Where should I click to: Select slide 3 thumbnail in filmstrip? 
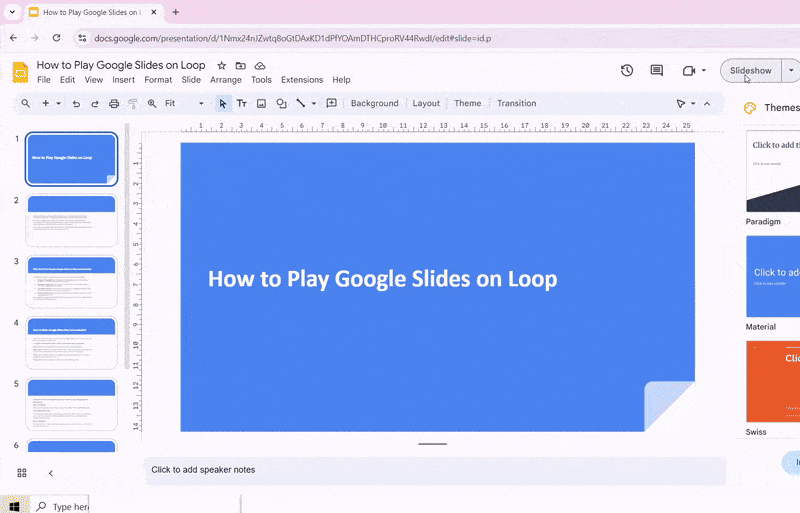71,282
